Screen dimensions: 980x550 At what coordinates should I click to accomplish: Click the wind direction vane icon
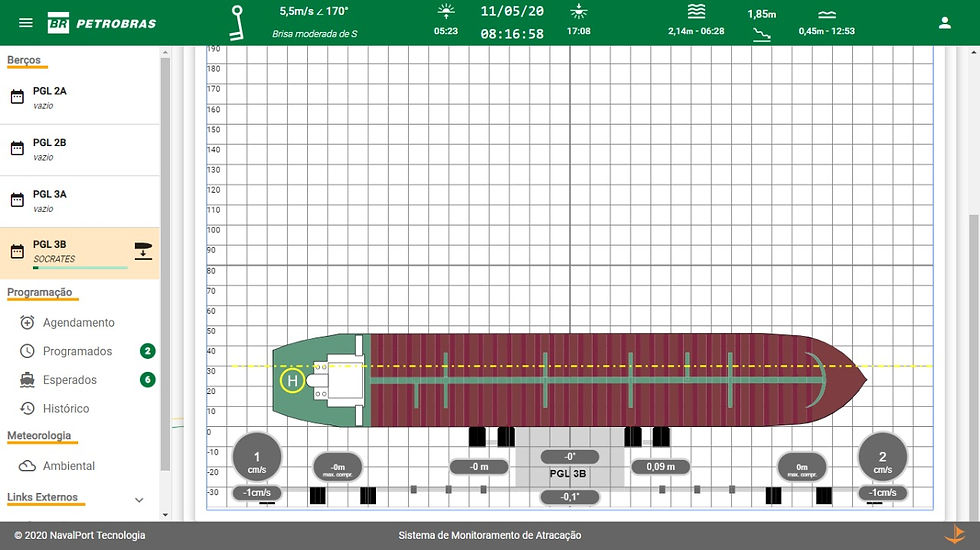pyautogui.click(x=236, y=23)
